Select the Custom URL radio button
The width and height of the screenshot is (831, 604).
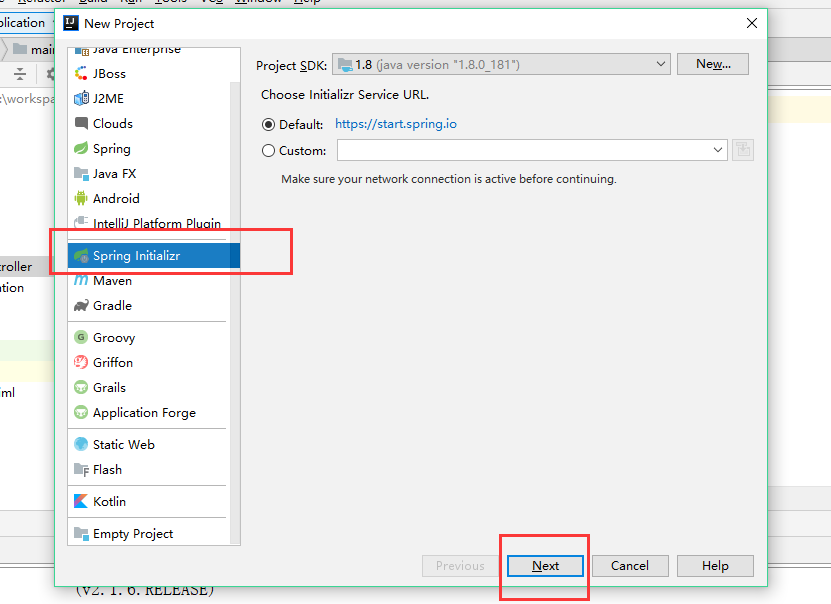(268, 151)
